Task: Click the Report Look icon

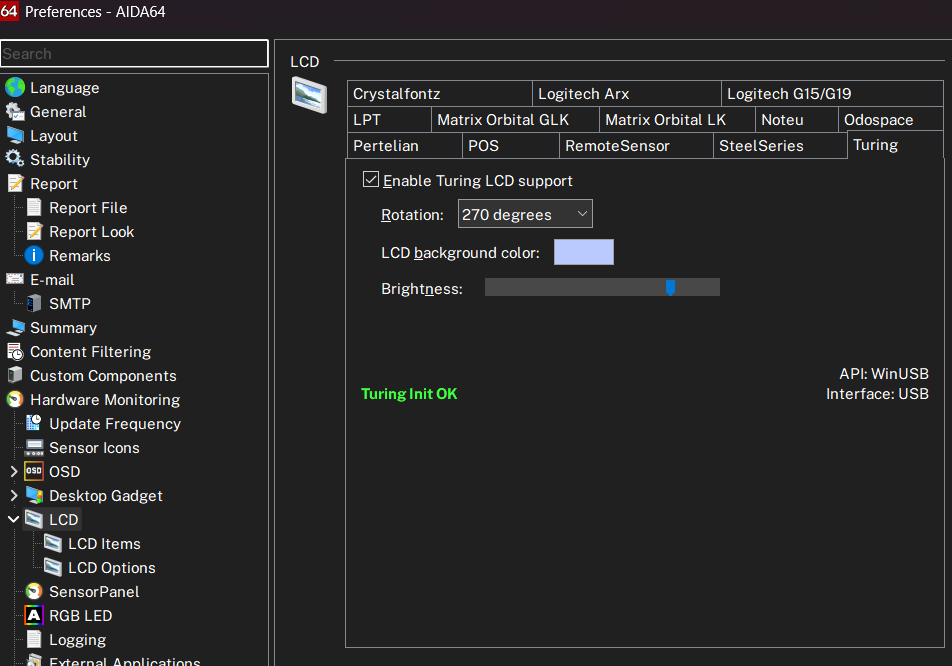Action: click(x=34, y=231)
